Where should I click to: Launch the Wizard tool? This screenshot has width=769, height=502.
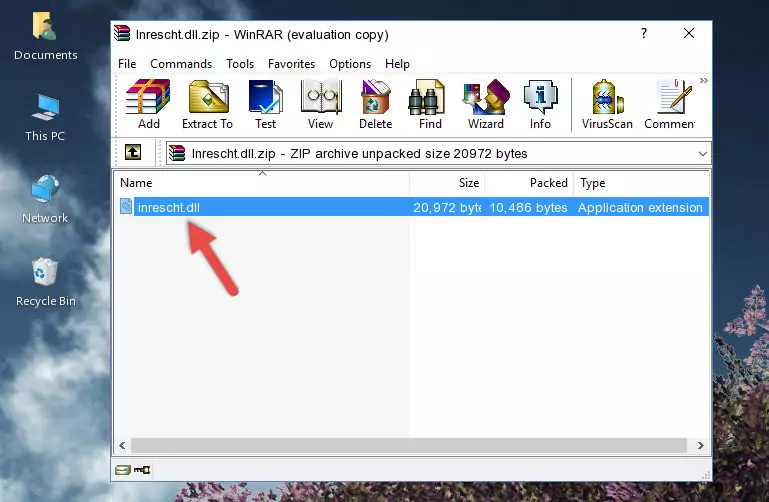coord(486,104)
